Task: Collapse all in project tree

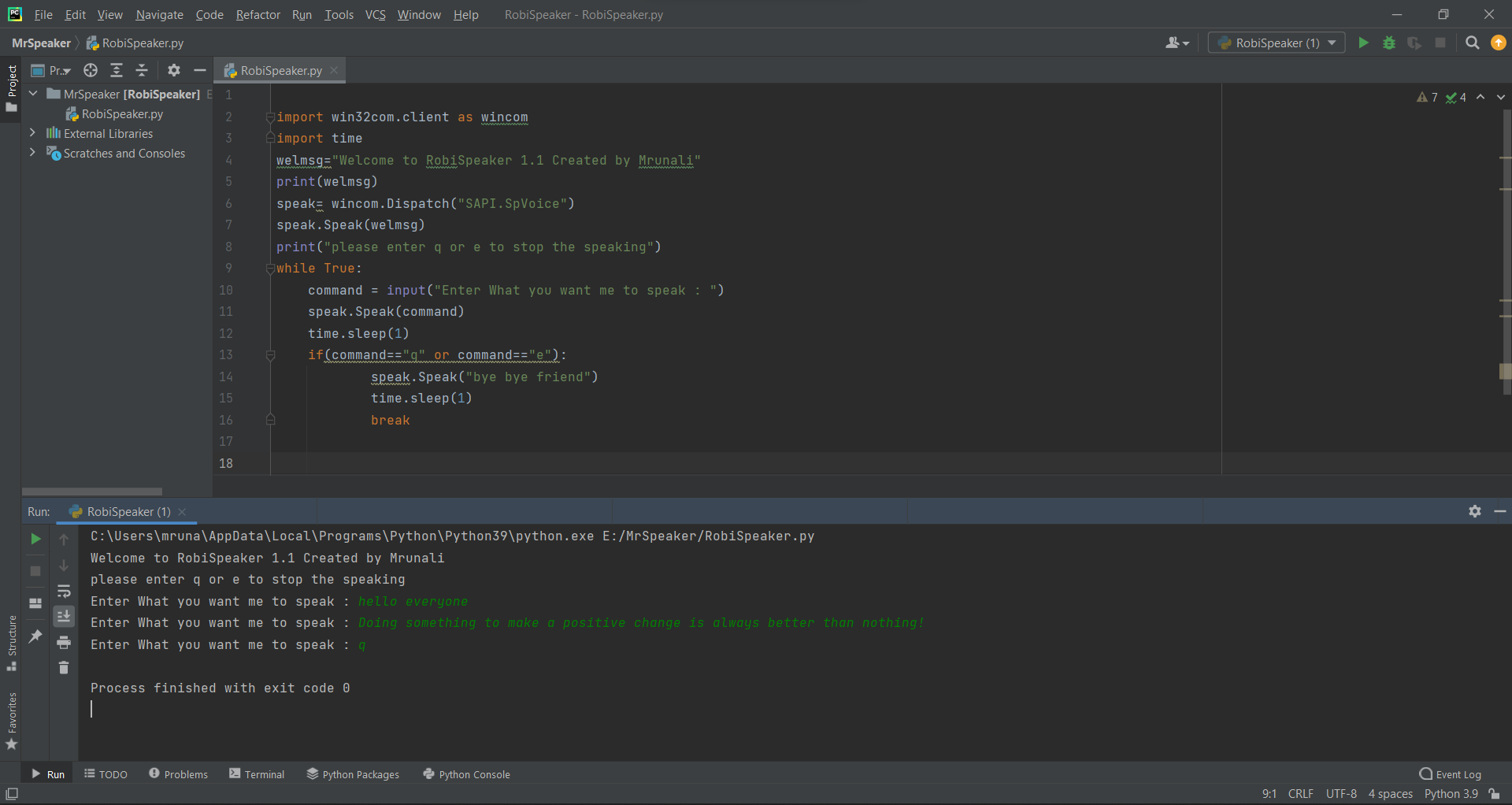Action: (142, 70)
